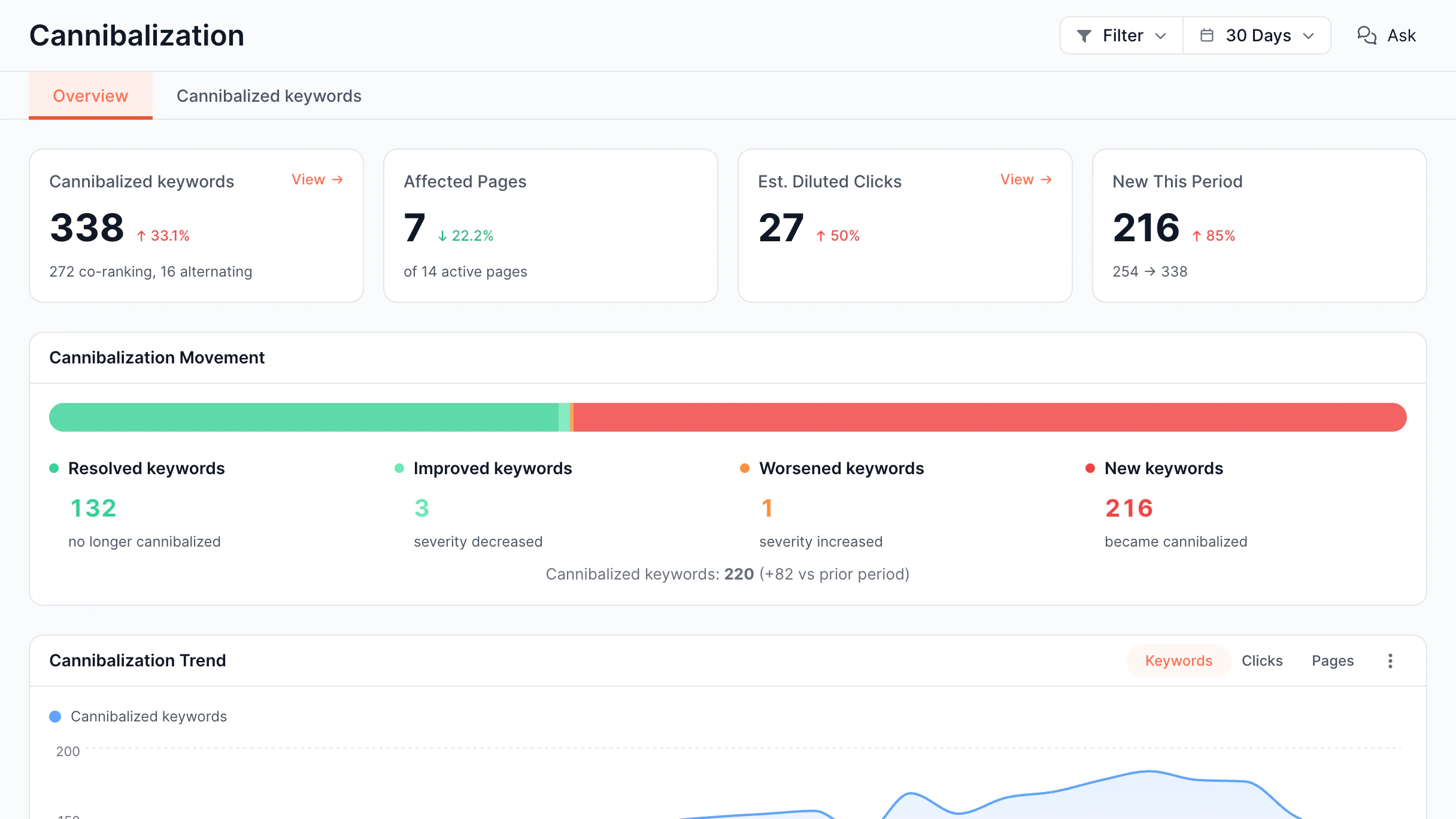Click the Improved keywords label

[x=493, y=468]
